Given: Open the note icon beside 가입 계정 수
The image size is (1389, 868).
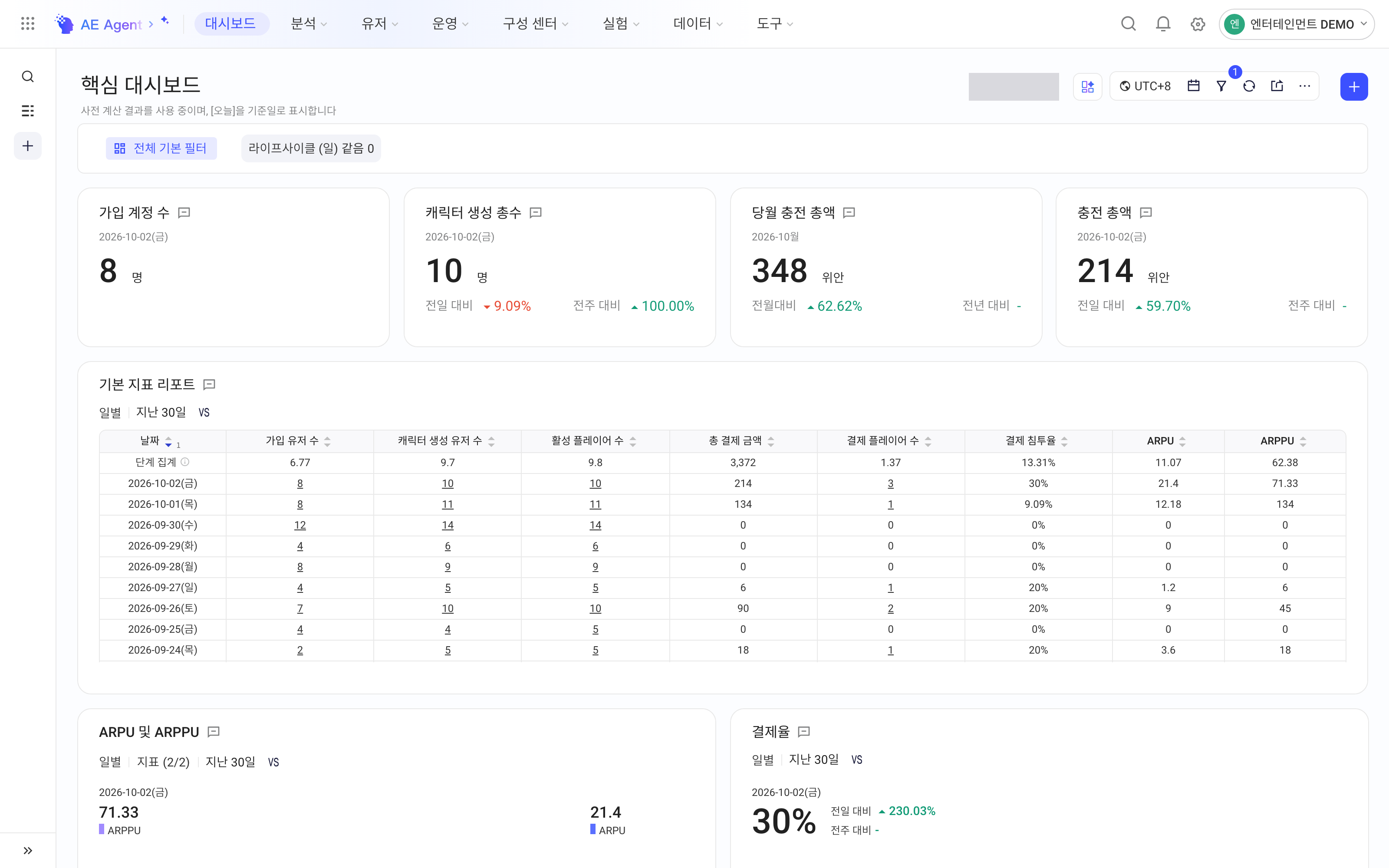Looking at the screenshot, I should point(184,213).
